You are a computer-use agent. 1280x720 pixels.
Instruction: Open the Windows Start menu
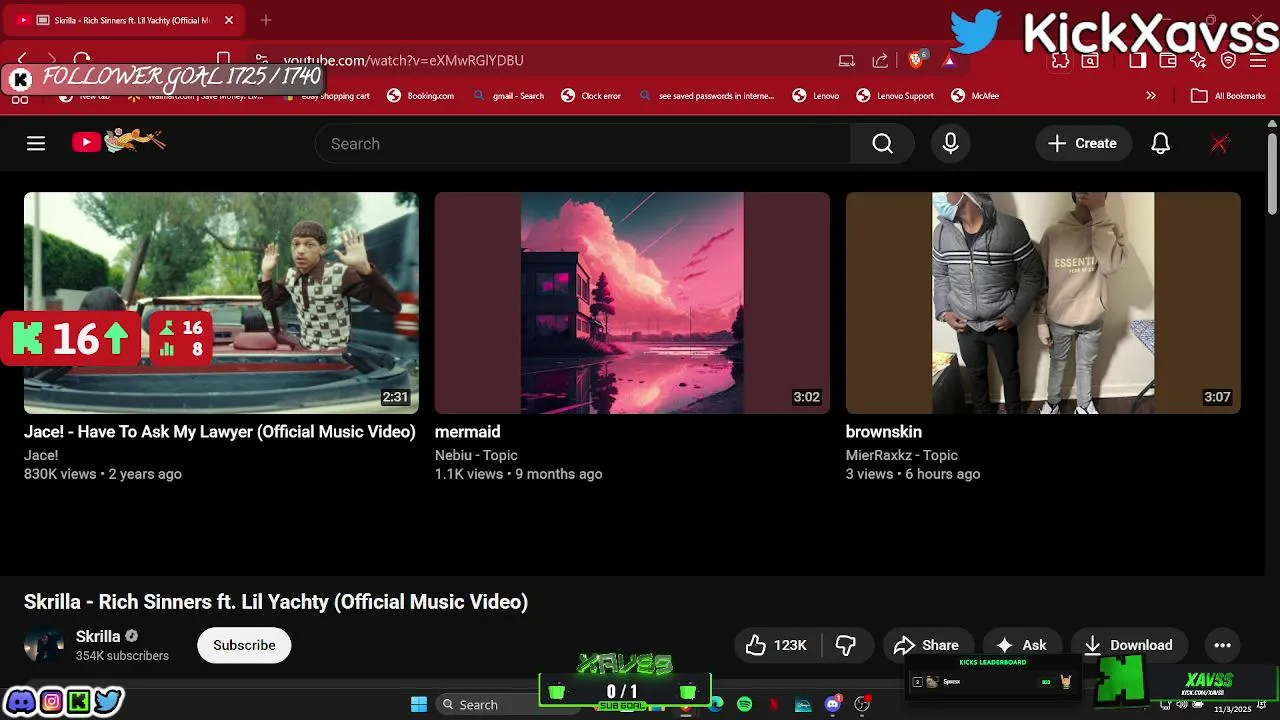point(419,704)
